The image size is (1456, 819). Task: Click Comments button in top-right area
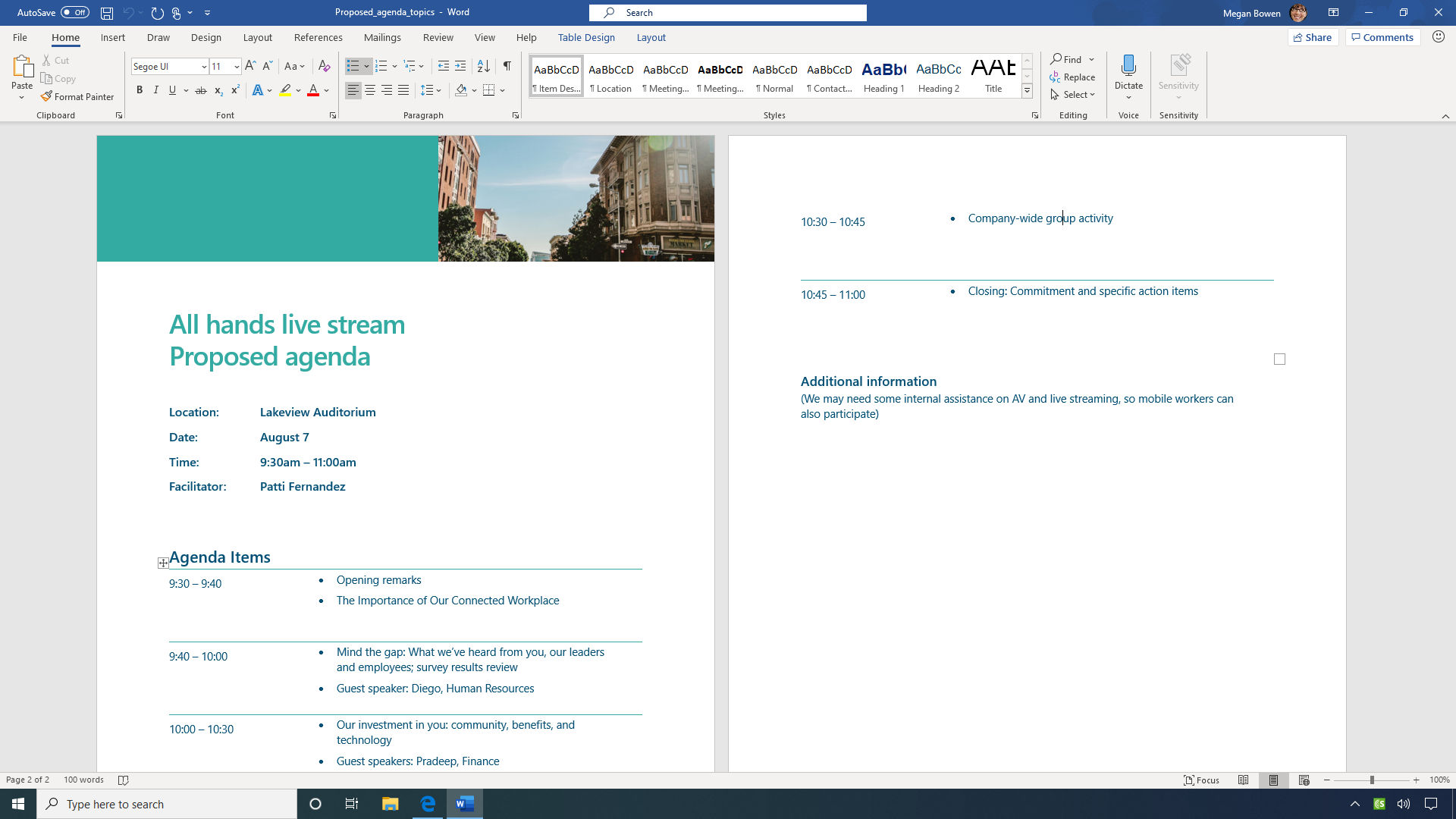pyautogui.click(x=1384, y=37)
